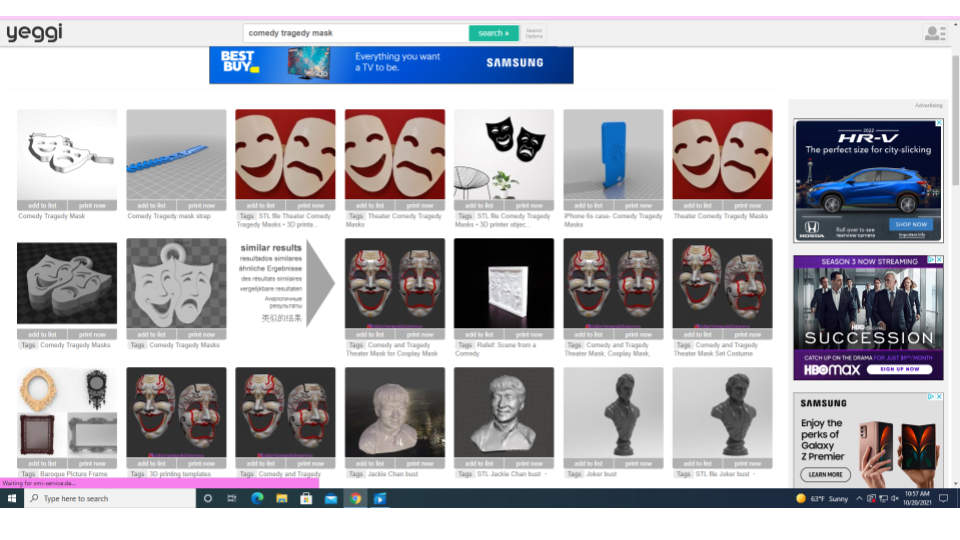The image size is (960, 540).
Task: Add Comedy Tragedy mask strap to list
Action: pyautogui.click(x=151, y=206)
